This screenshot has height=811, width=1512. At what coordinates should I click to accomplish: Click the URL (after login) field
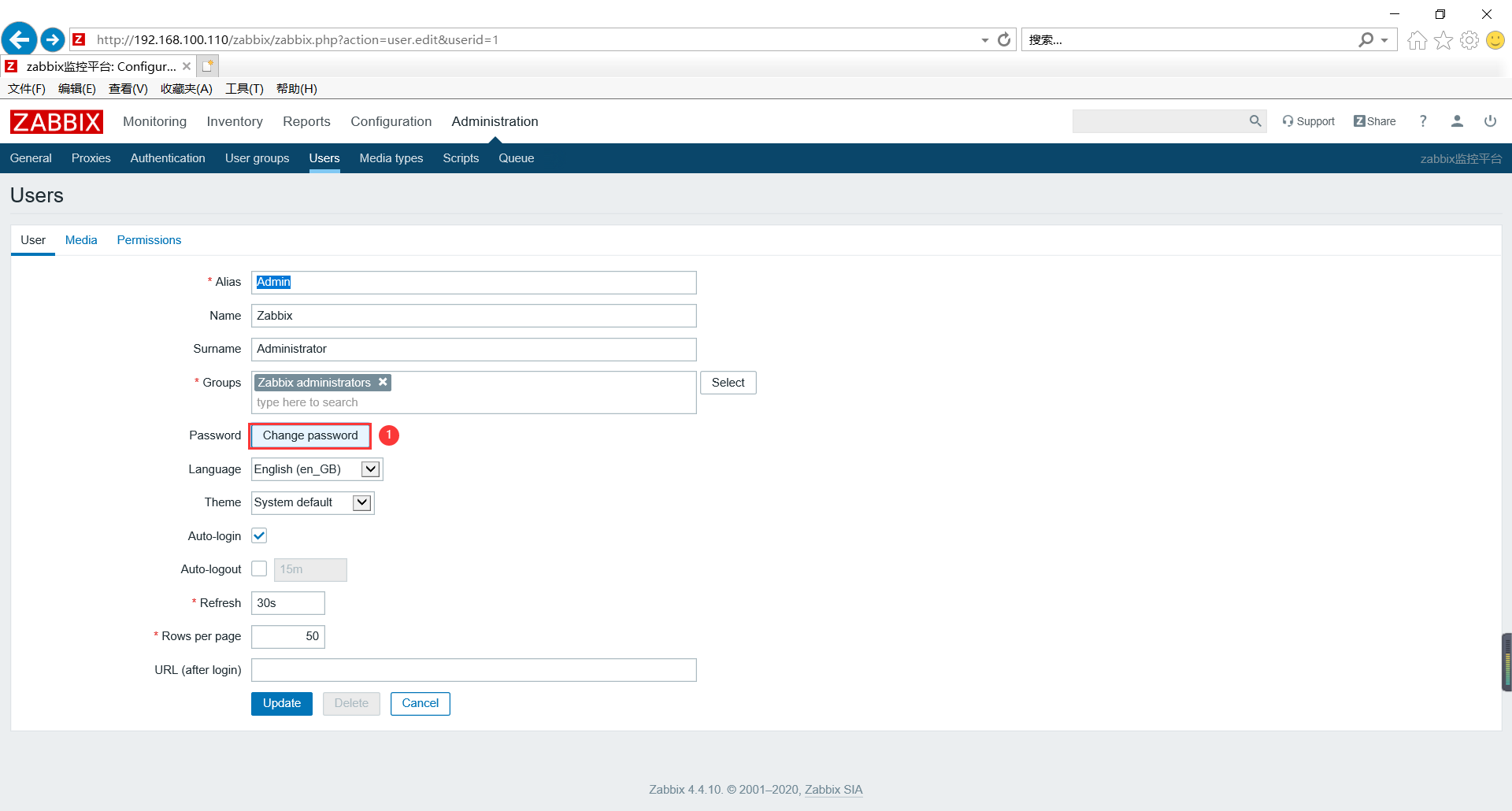pyautogui.click(x=474, y=670)
